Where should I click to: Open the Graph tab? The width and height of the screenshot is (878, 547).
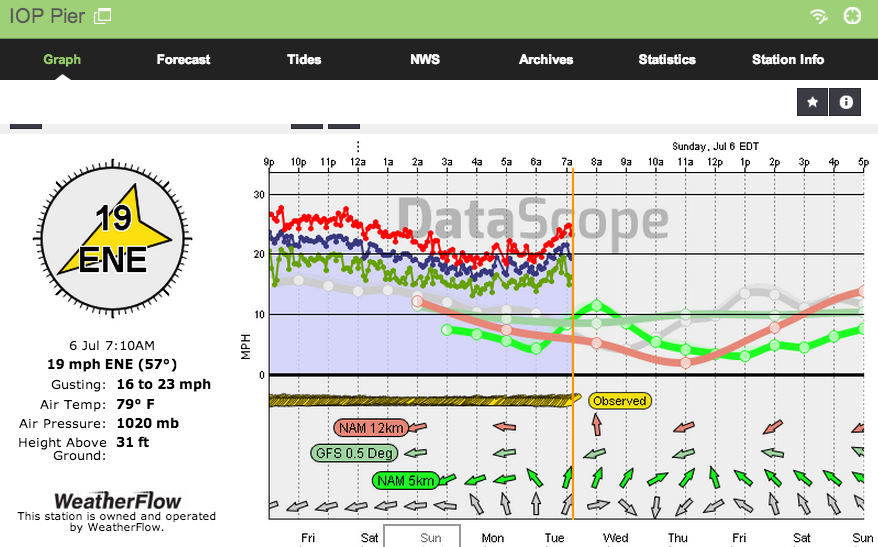pyautogui.click(x=62, y=59)
